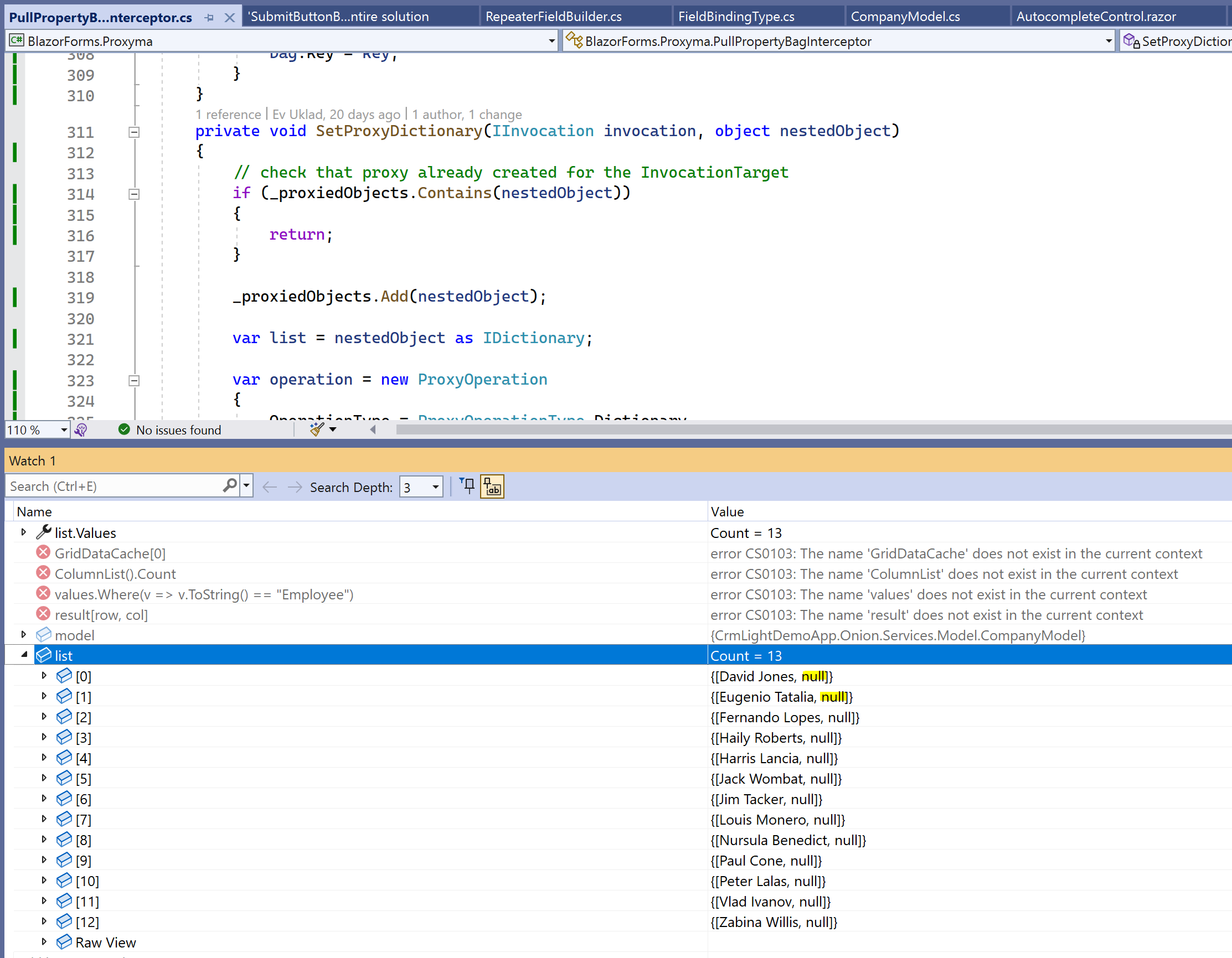Click the back navigation arrow in Watch toolbar
Image resolution: width=1232 pixels, height=958 pixels.
tap(270, 486)
